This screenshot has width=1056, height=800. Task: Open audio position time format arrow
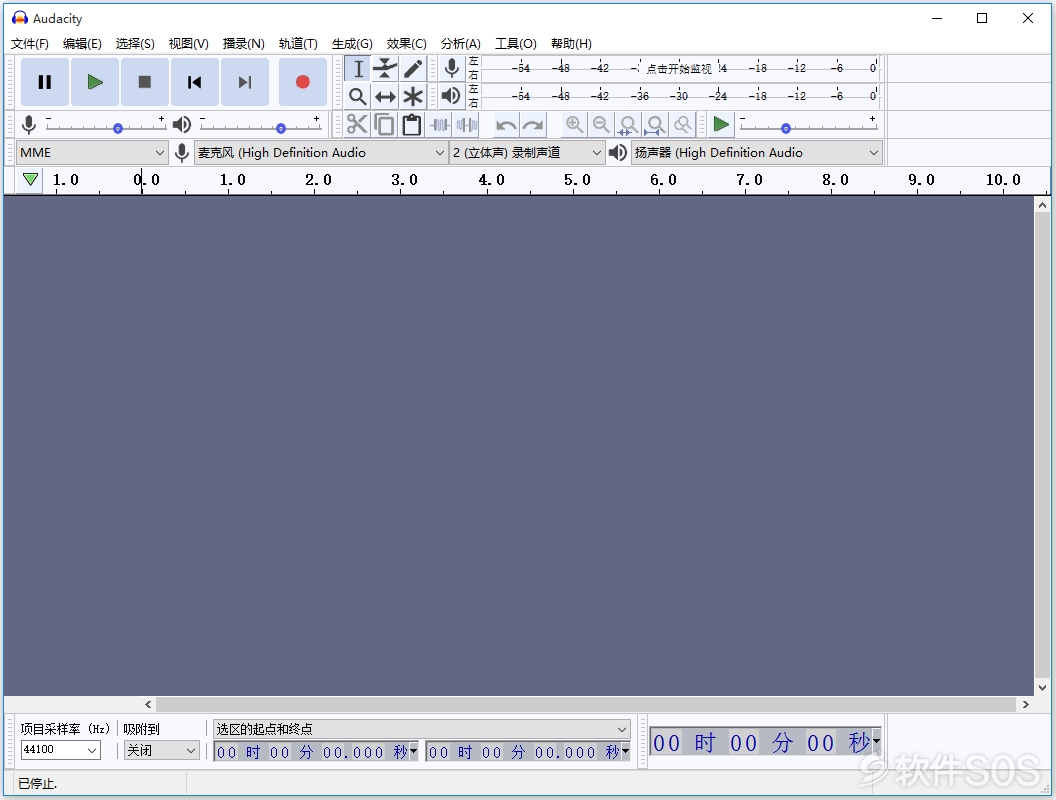click(x=876, y=742)
